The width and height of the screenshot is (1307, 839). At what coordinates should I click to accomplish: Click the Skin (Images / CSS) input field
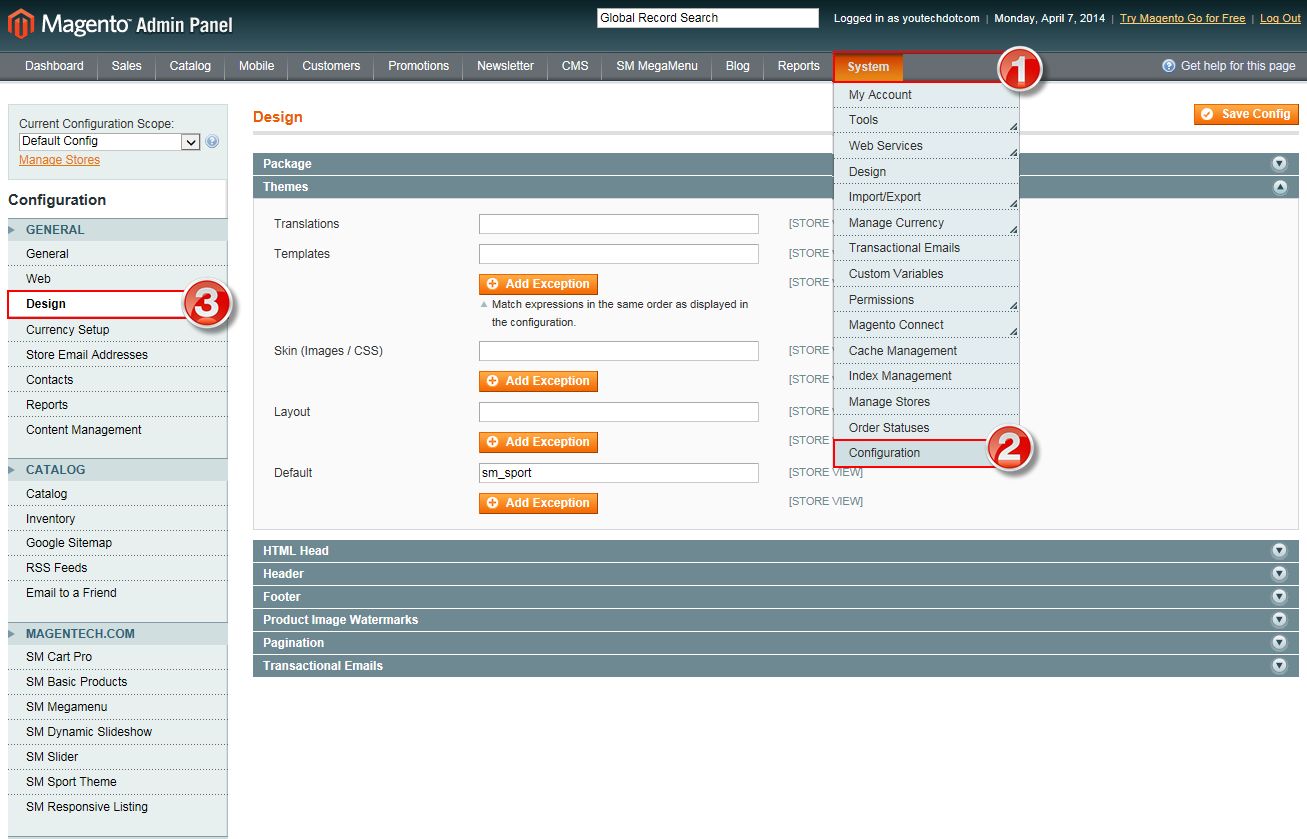619,351
